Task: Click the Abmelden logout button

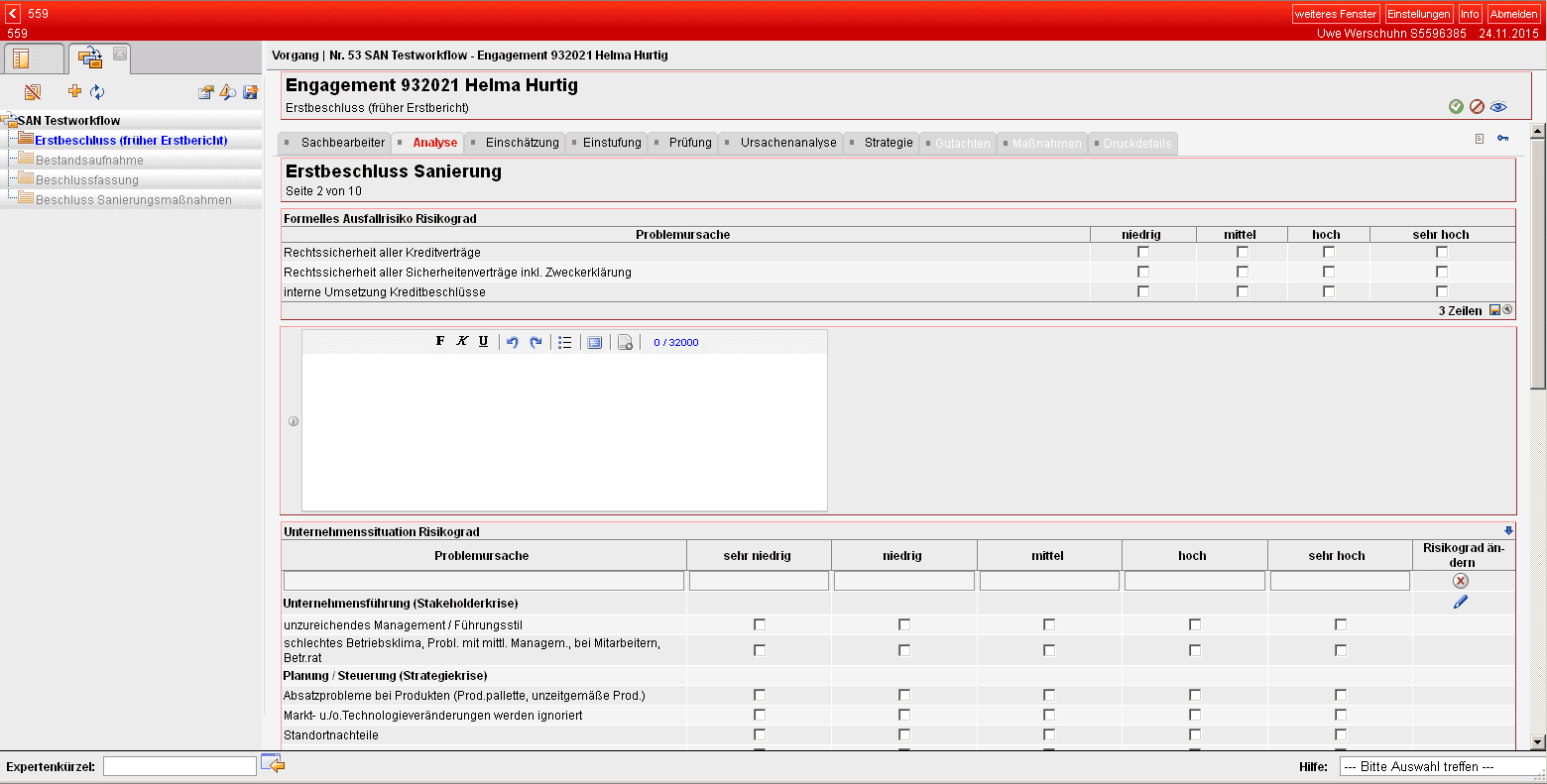Action: pos(1514,14)
